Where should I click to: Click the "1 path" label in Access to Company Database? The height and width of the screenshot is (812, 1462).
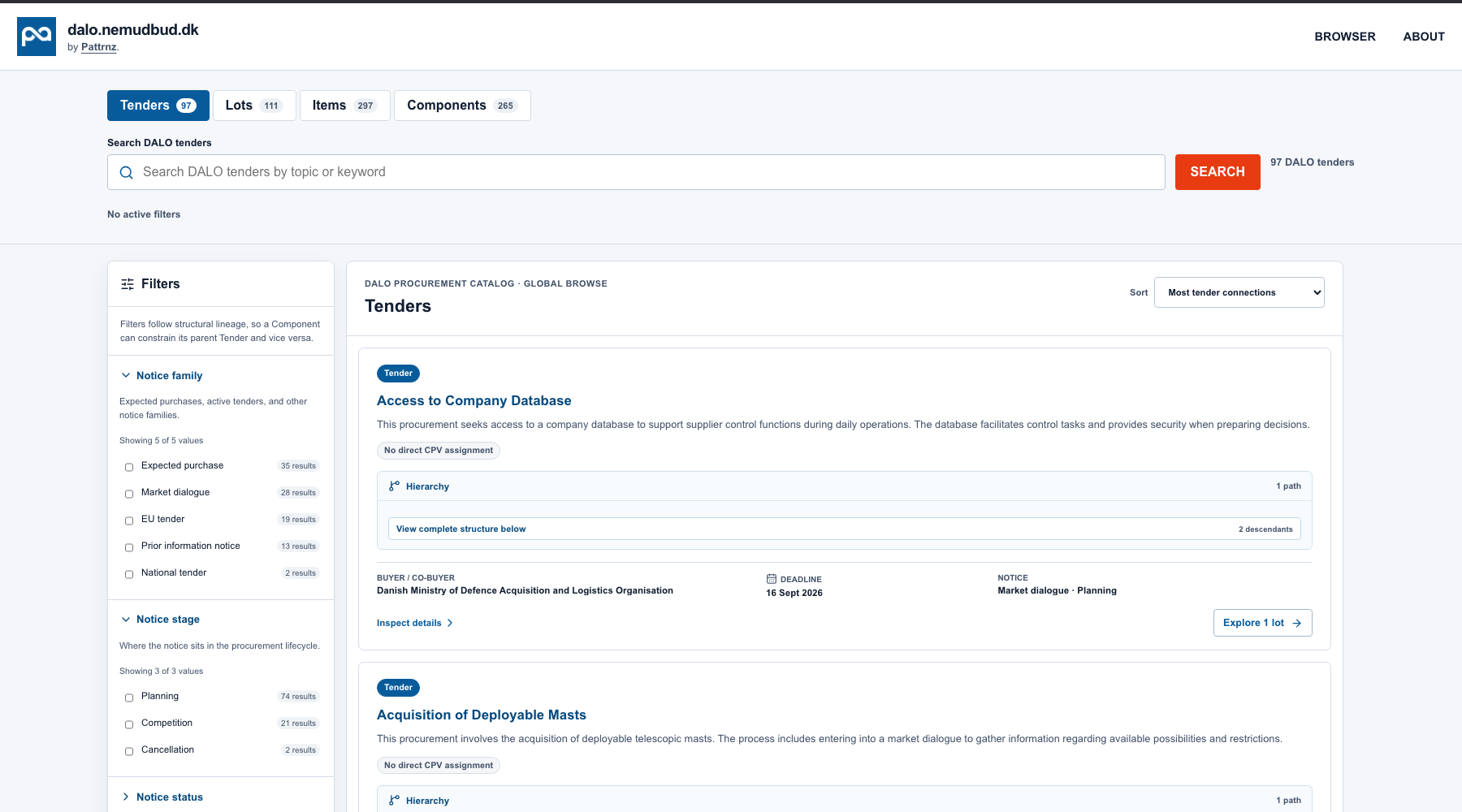(1288, 486)
